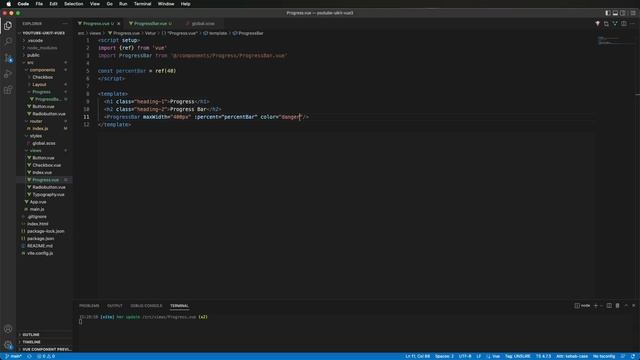Image resolution: width=640 pixels, height=360 pixels.
Task: Open the Extensions view
Action: 8,90
